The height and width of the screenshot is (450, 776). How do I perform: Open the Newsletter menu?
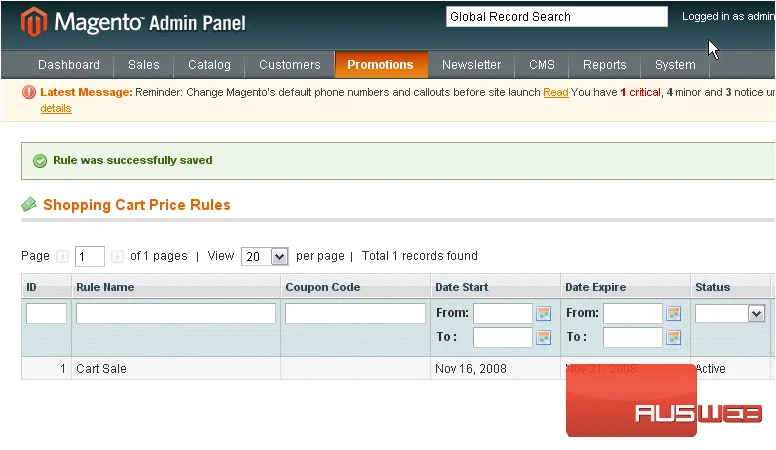click(471, 65)
